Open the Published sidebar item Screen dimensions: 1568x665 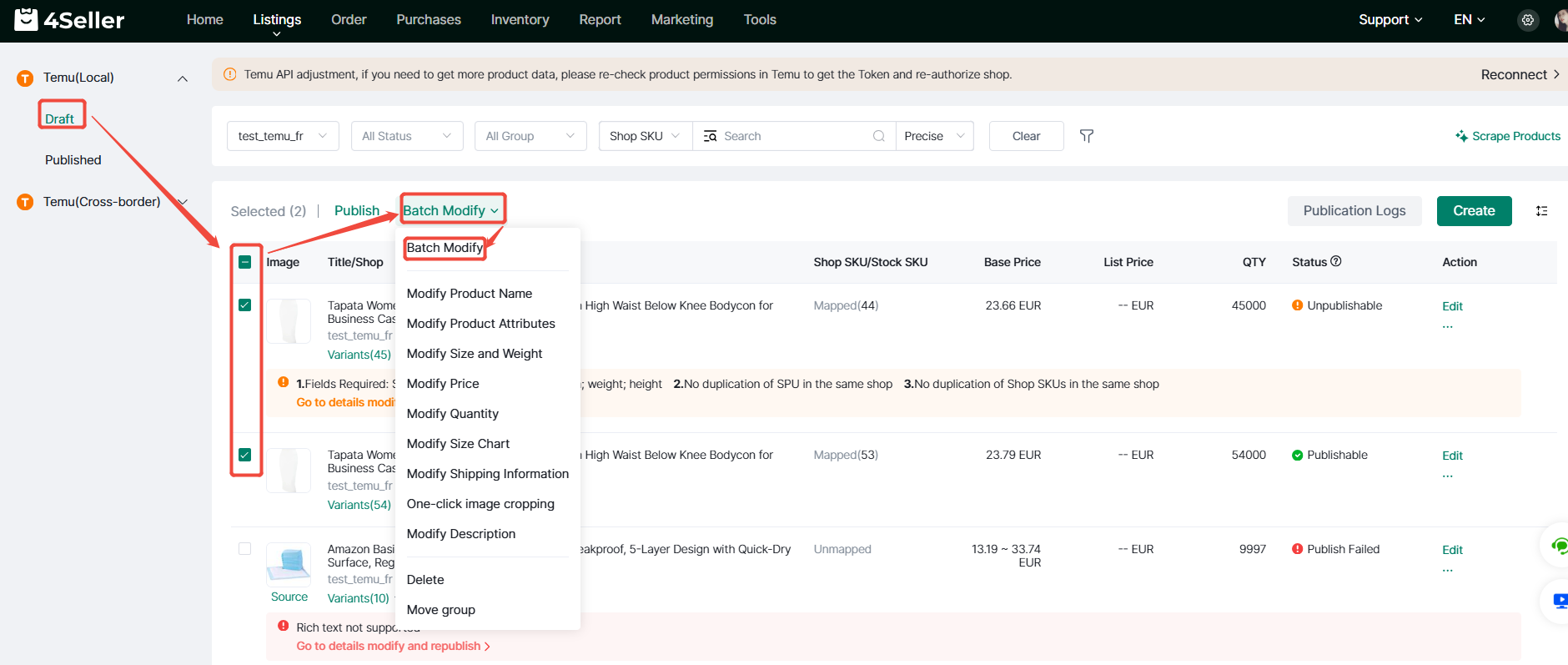(x=73, y=160)
